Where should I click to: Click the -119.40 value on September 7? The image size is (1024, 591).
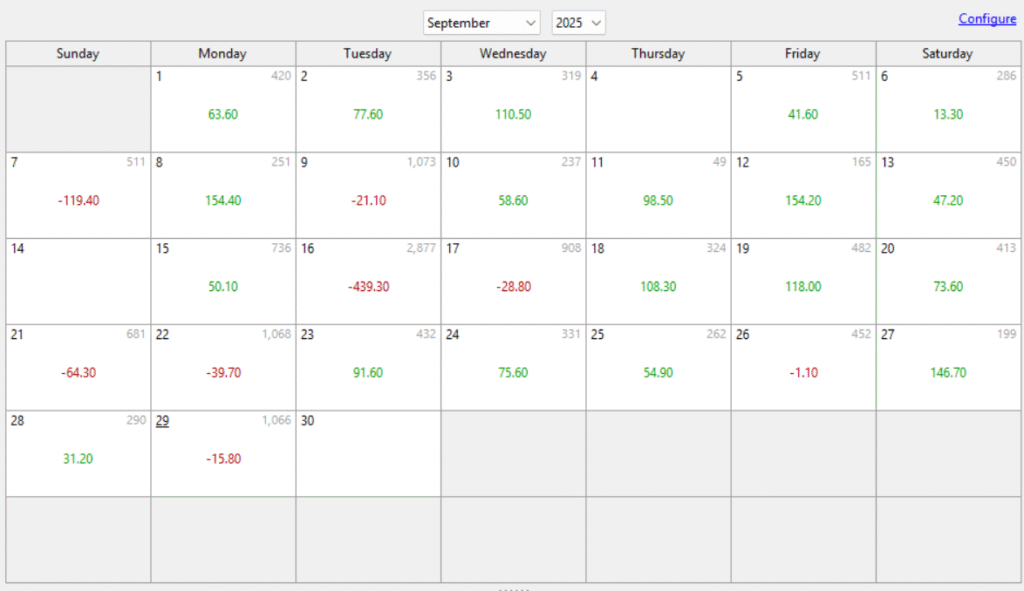pos(78,201)
